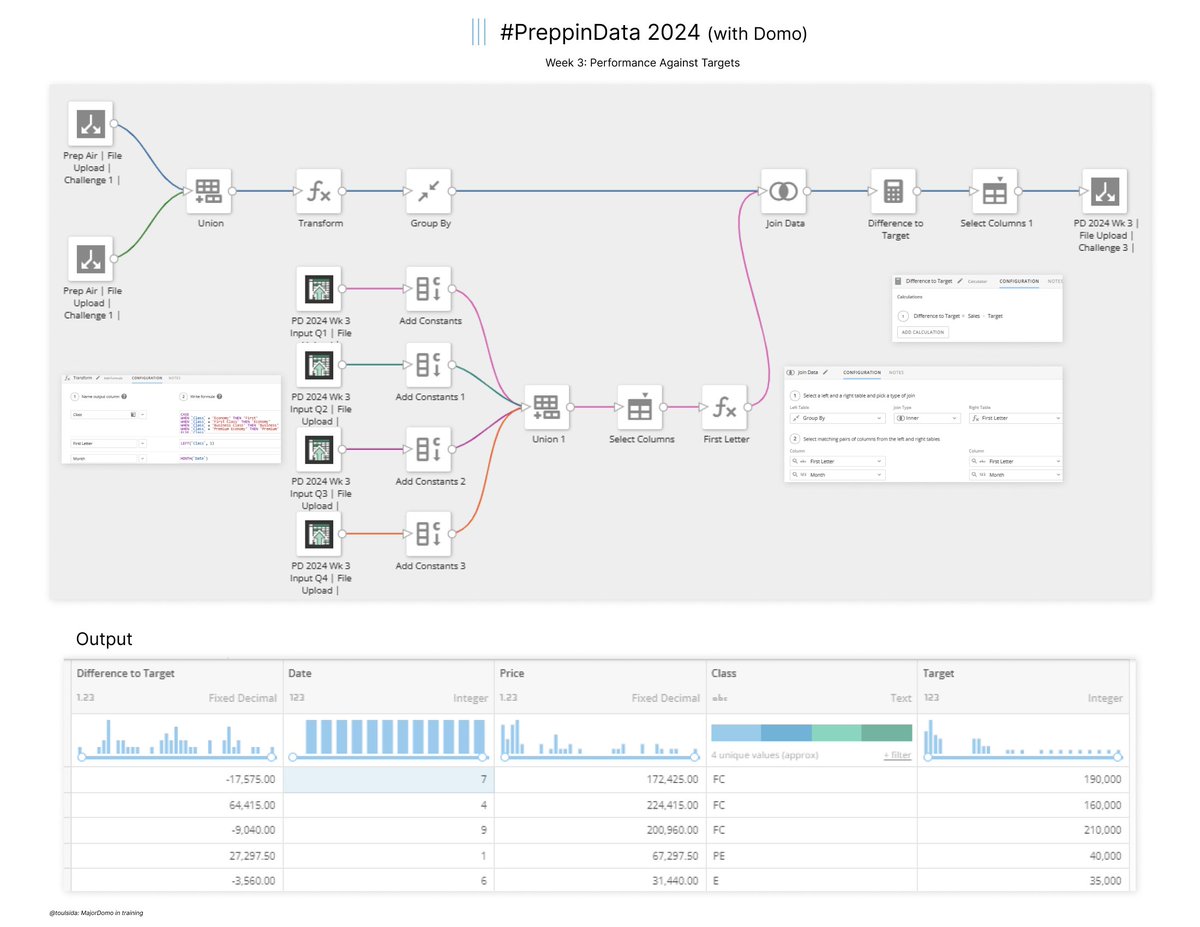Click the PD 2024 Wk 3 Challenge 3 output tile
Screen dimensions: 1200x927
pos(1105,190)
